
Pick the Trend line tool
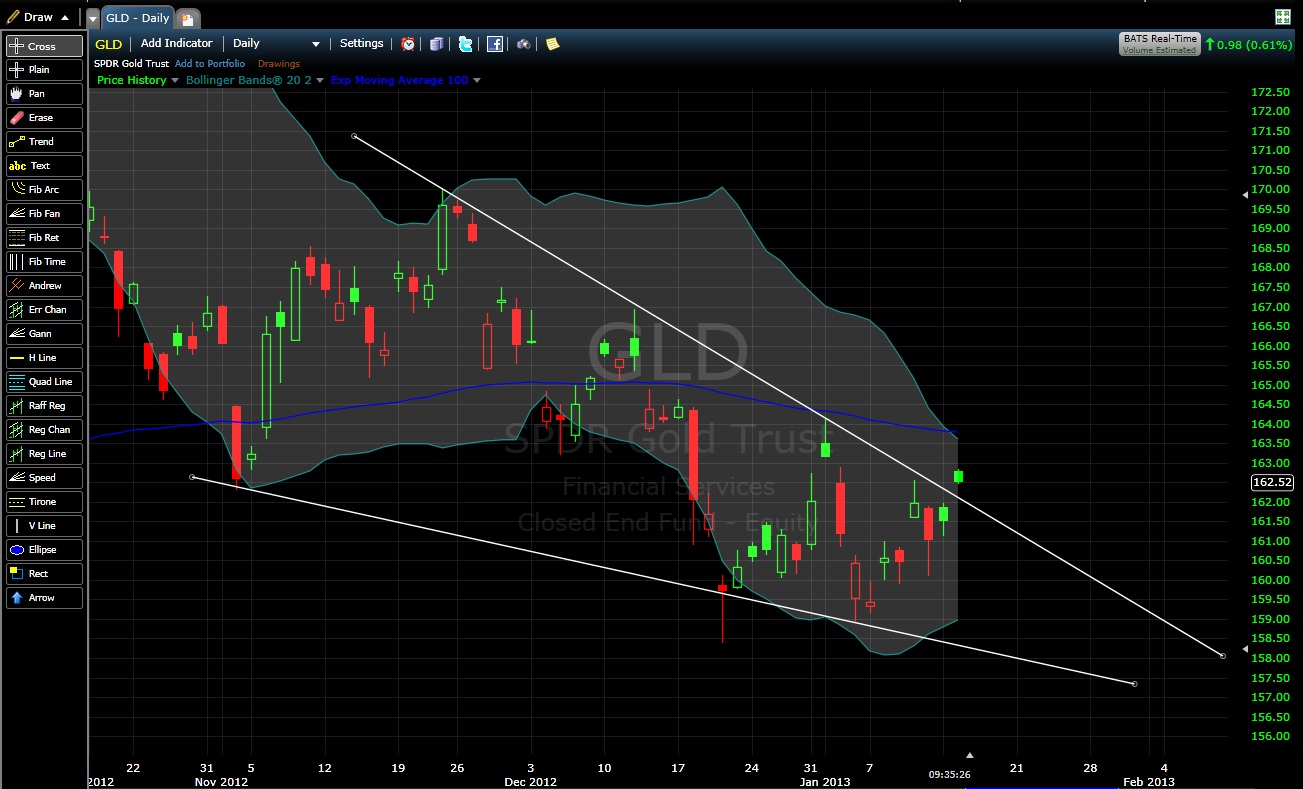pos(43,142)
